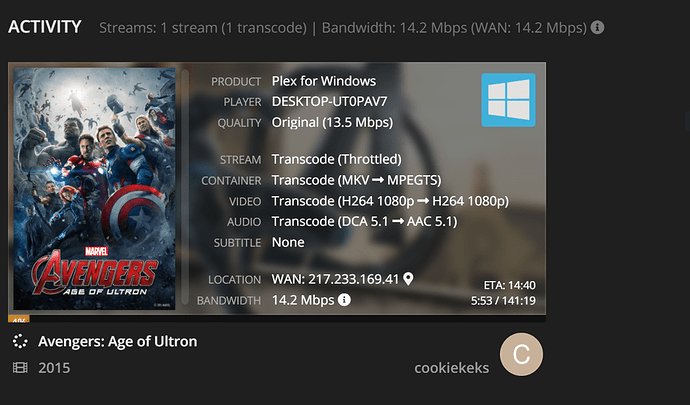The height and width of the screenshot is (405, 690).
Task: Click the ACTIVITY heading
Action: tap(45, 26)
